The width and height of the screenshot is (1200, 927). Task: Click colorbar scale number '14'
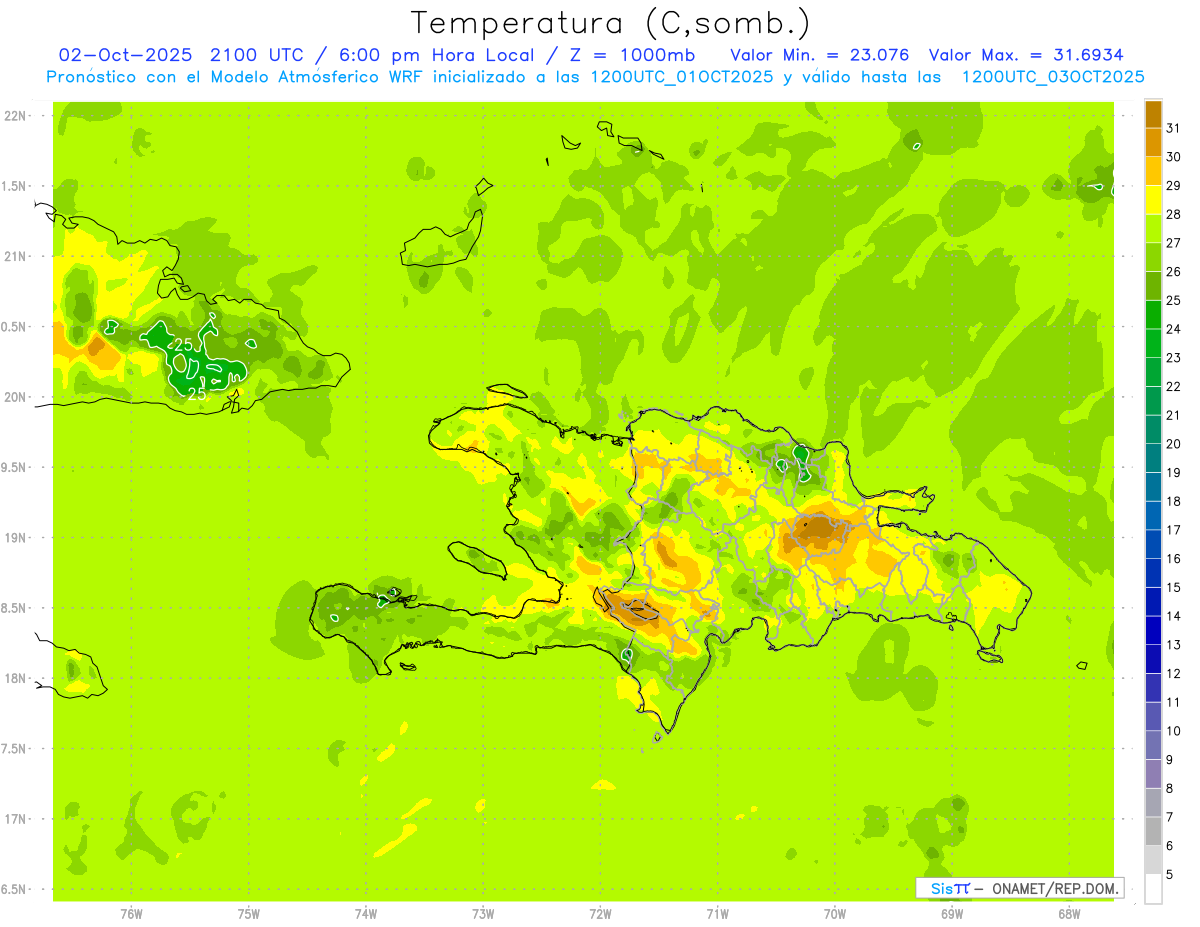[x=1174, y=616]
